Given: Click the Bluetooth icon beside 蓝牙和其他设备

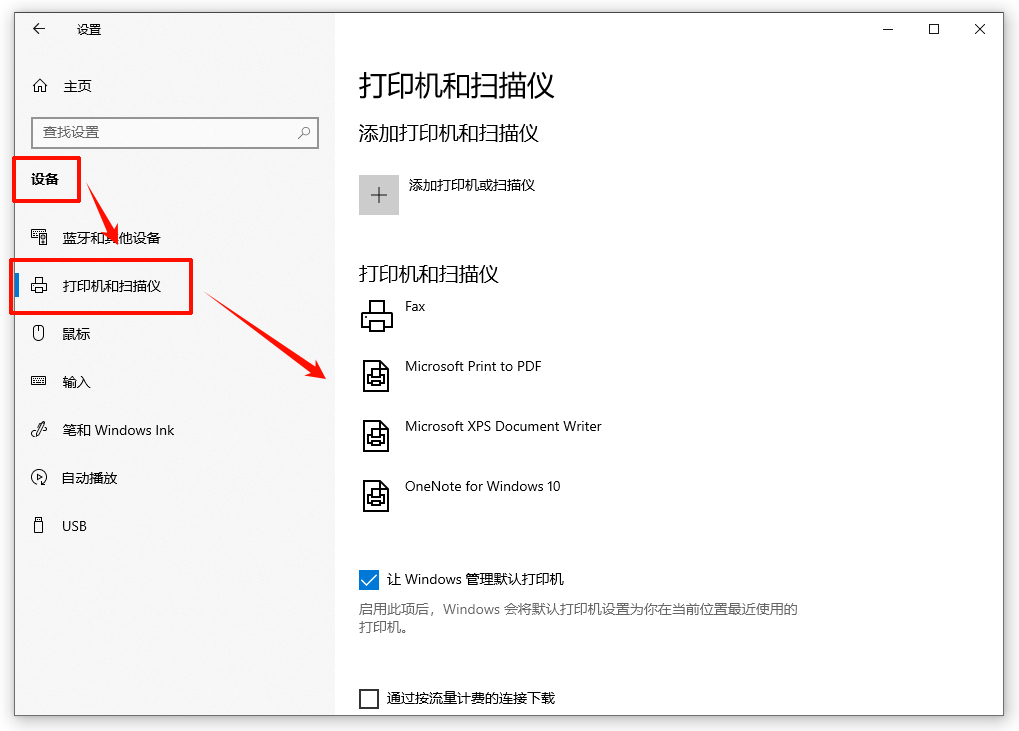Looking at the screenshot, I should click(39, 237).
